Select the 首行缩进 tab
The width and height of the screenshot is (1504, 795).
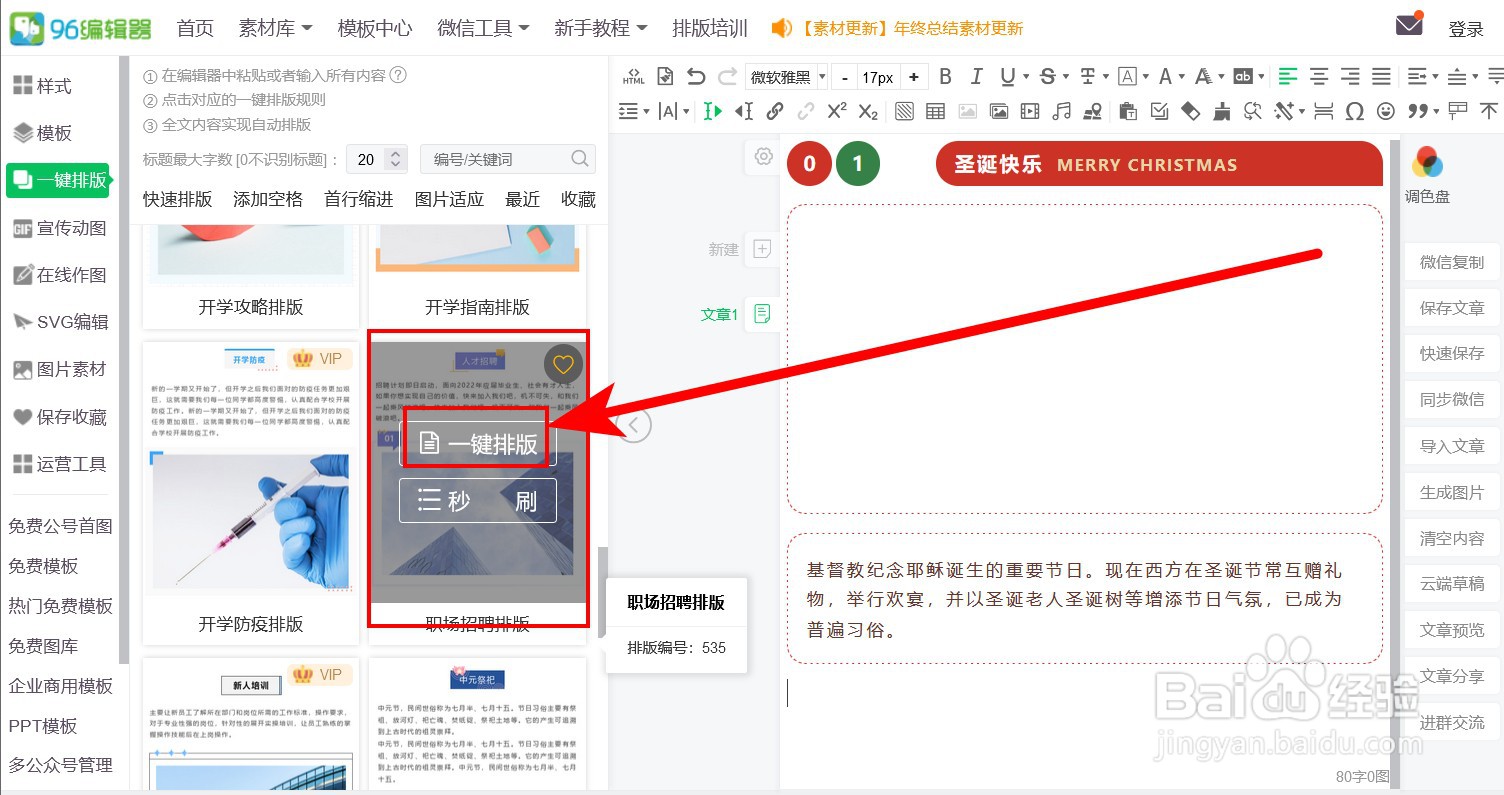[x=357, y=199]
